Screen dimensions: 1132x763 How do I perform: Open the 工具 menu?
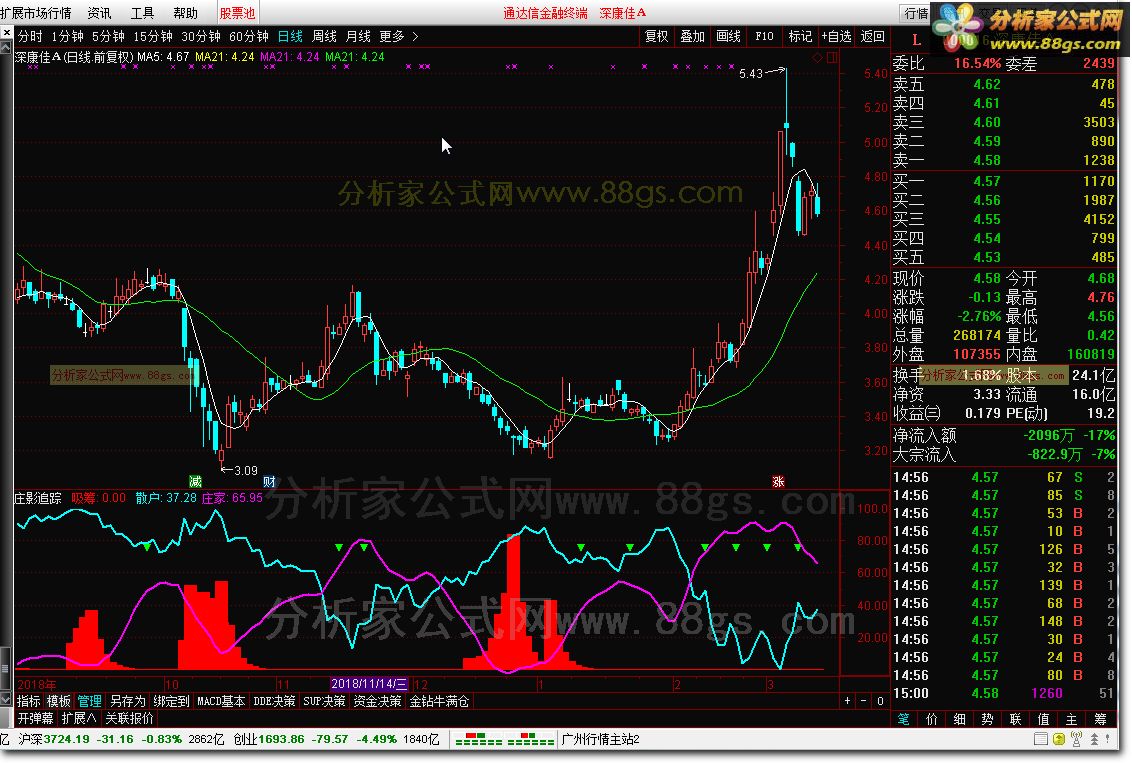tap(142, 13)
